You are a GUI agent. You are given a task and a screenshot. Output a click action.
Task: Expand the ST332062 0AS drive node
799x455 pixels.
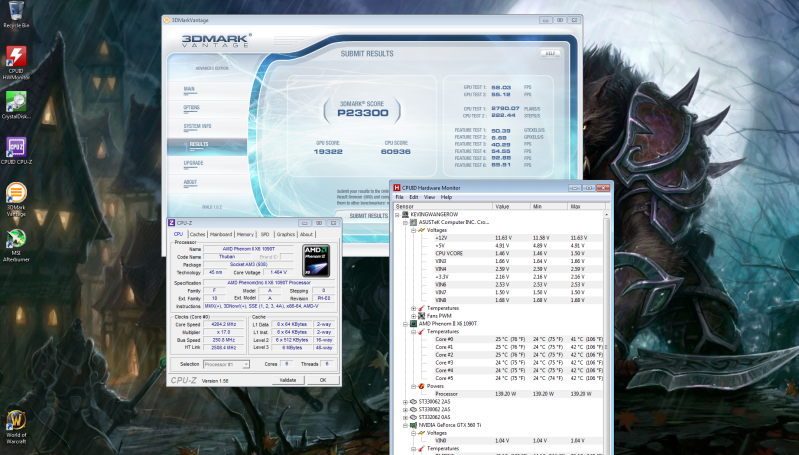pos(406,417)
